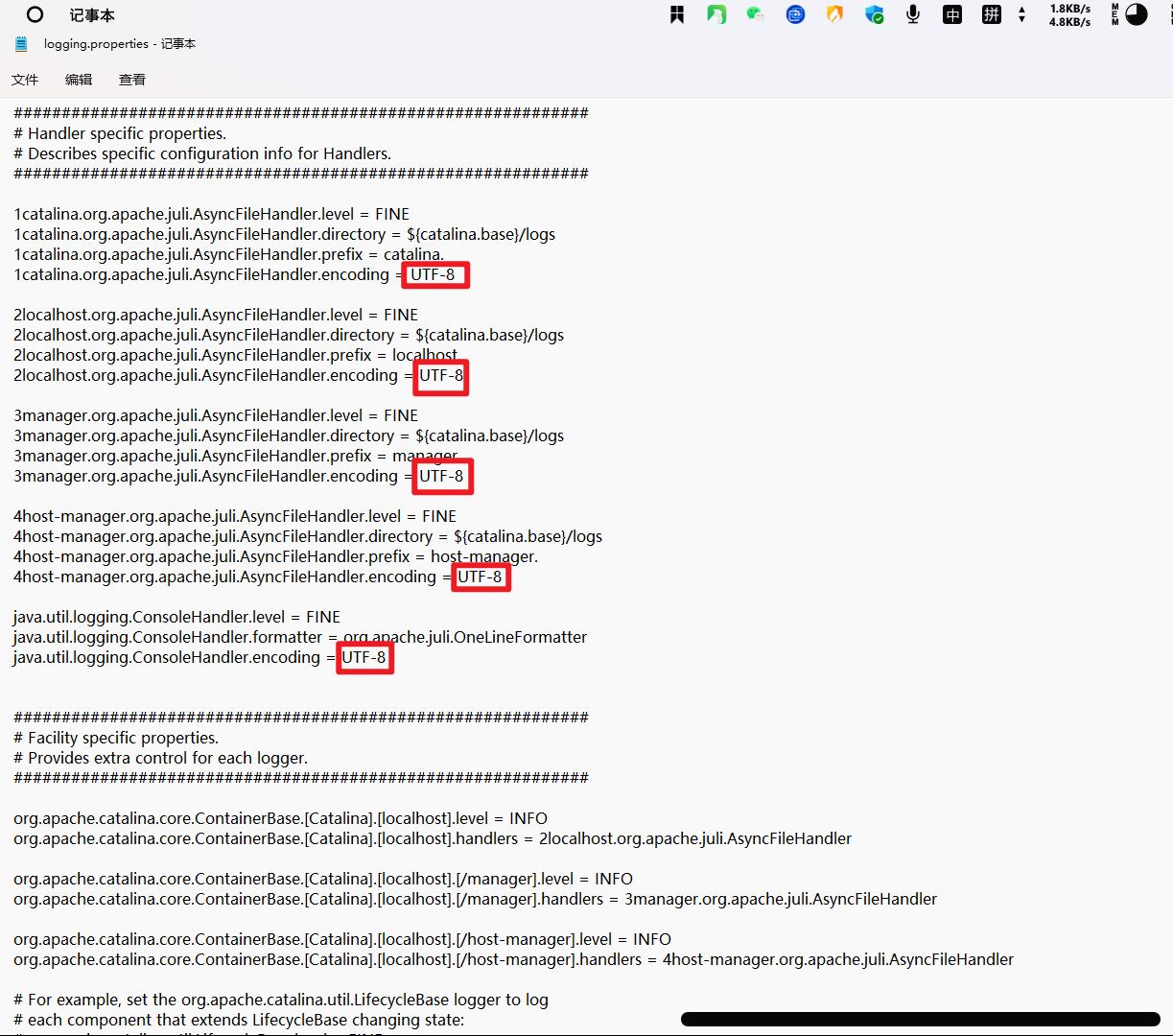Viewport: 1173px width, 1036px height.
Task: Open the green note app tray icon
Action: pyautogui.click(x=716, y=14)
